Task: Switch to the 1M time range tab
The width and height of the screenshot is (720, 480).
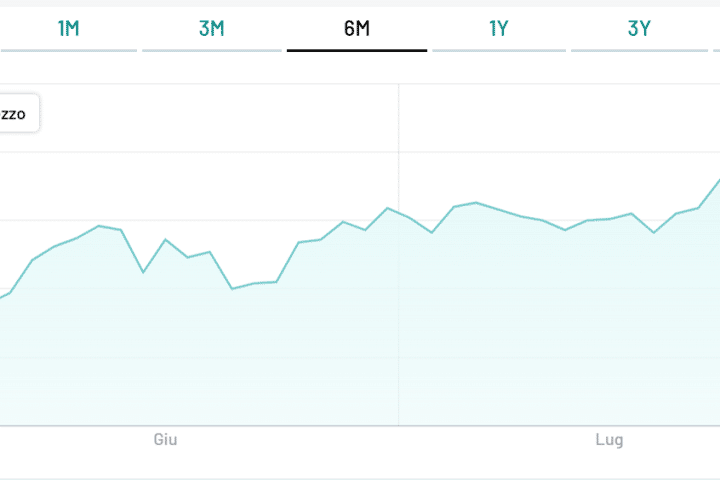Action: point(68,28)
